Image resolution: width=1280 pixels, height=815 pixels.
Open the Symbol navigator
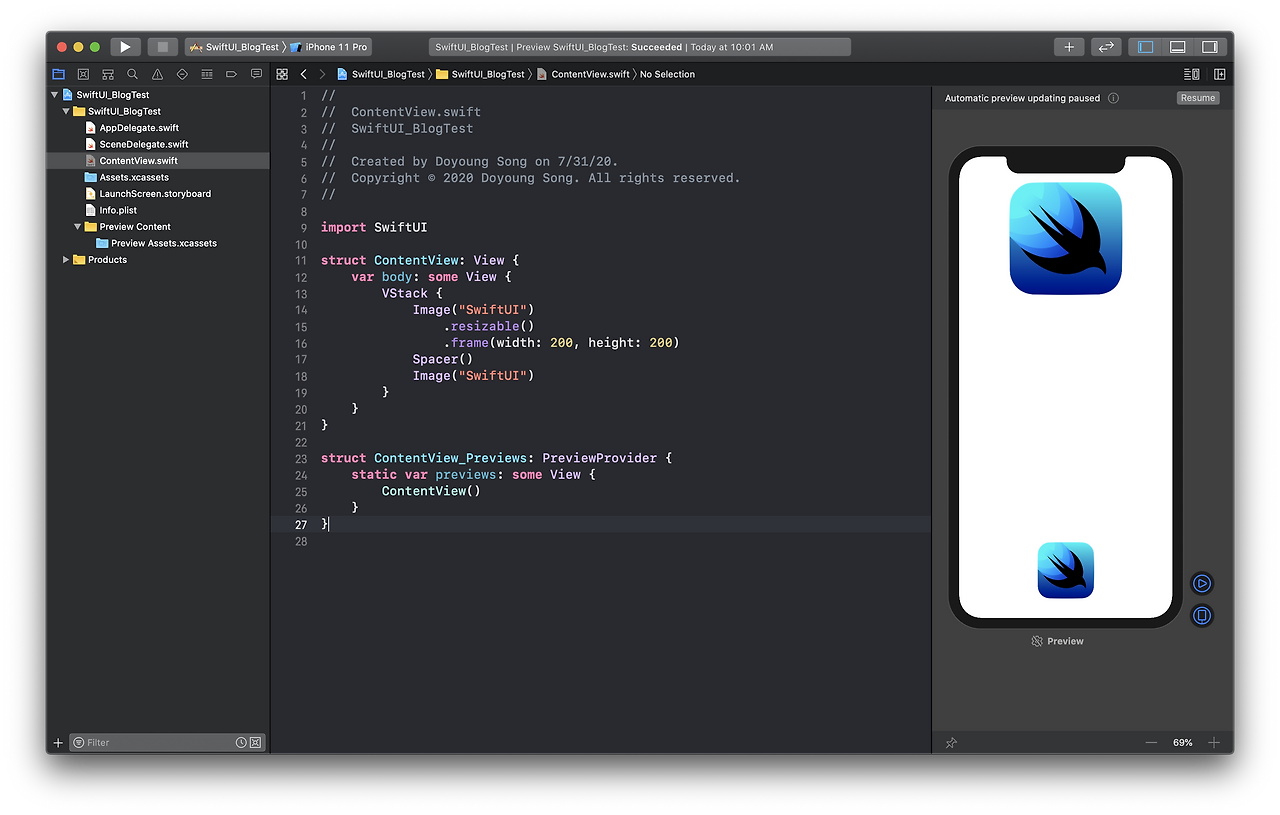(x=108, y=74)
